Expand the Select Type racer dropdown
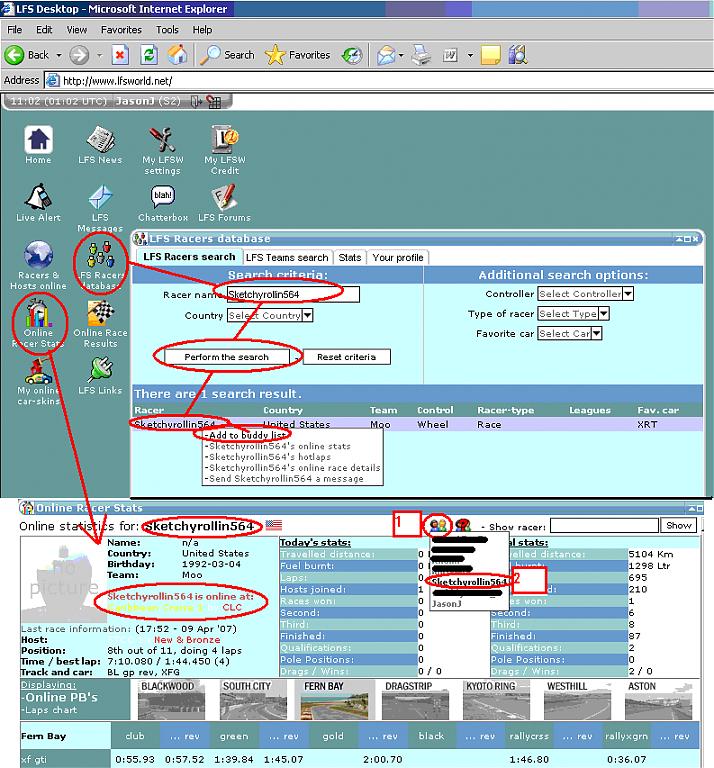The height and width of the screenshot is (768, 714). (603, 313)
